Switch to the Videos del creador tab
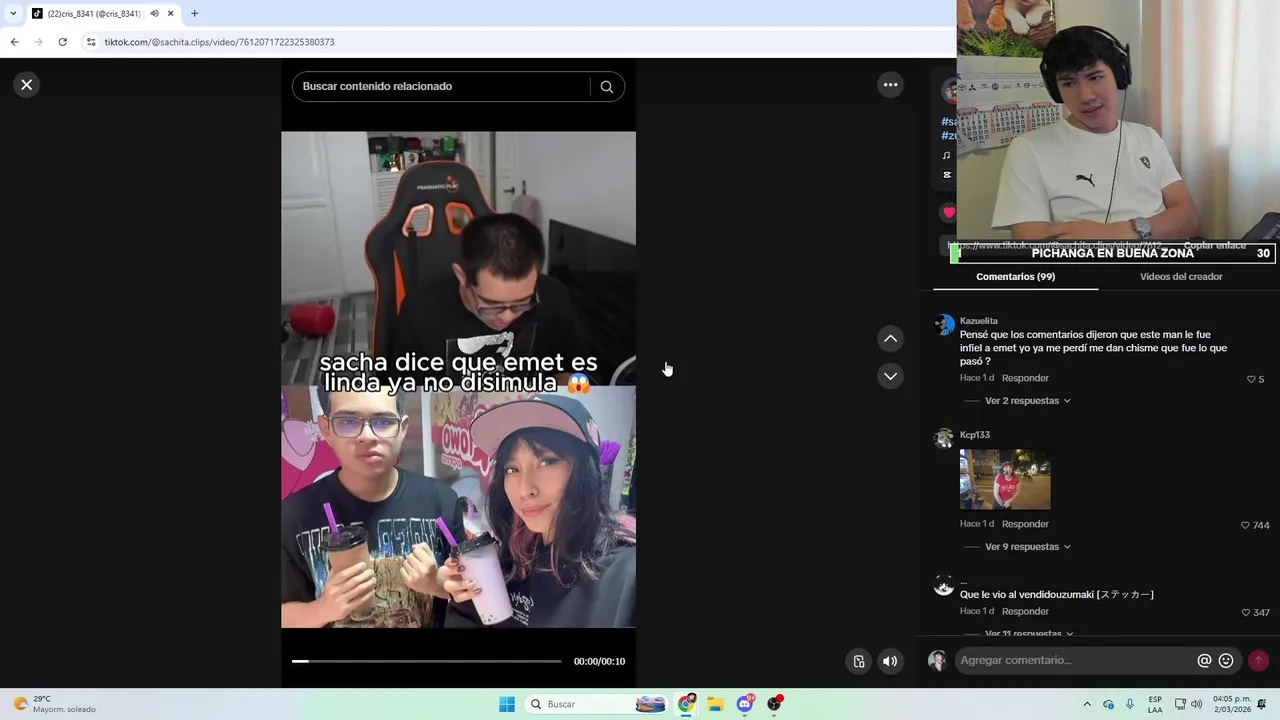This screenshot has height=720, width=1280. click(x=1181, y=277)
